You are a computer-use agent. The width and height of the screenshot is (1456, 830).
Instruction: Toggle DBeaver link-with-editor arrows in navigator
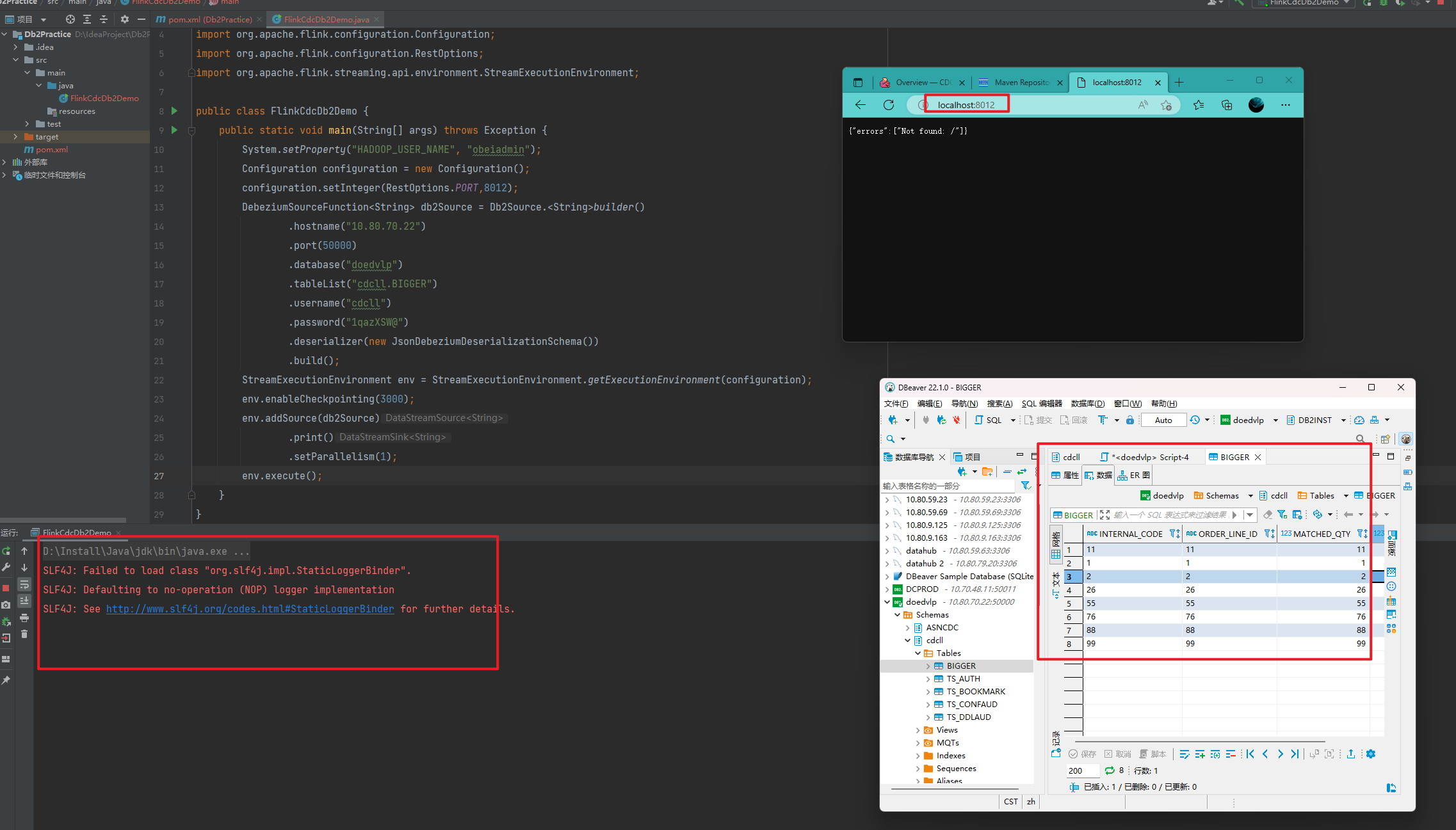click(x=1023, y=472)
